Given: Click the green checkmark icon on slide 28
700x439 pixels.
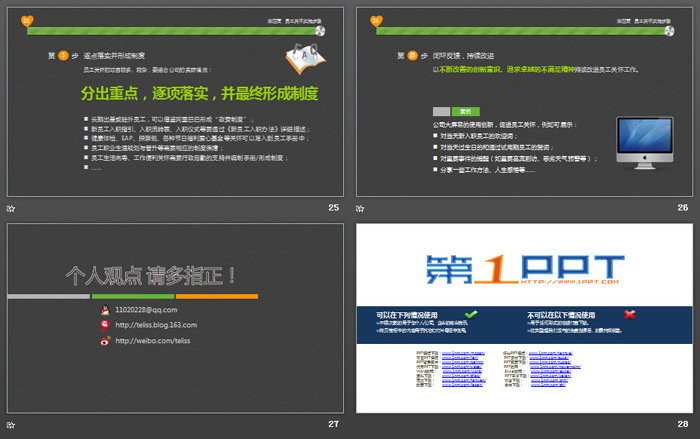Looking at the screenshot, I should (x=471, y=314).
